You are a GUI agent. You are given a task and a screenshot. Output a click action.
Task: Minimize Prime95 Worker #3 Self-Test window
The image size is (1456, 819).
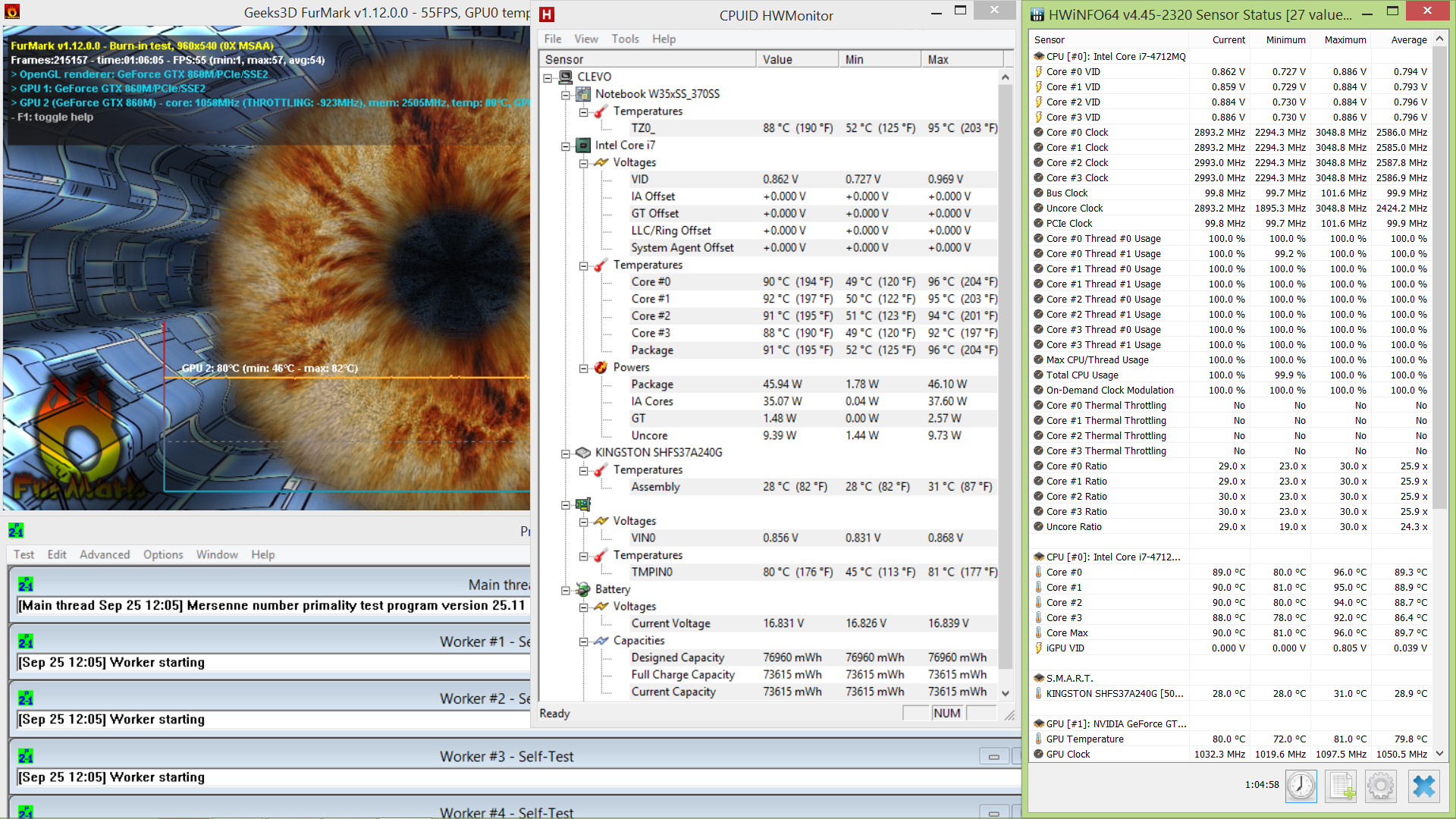coord(993,756)
